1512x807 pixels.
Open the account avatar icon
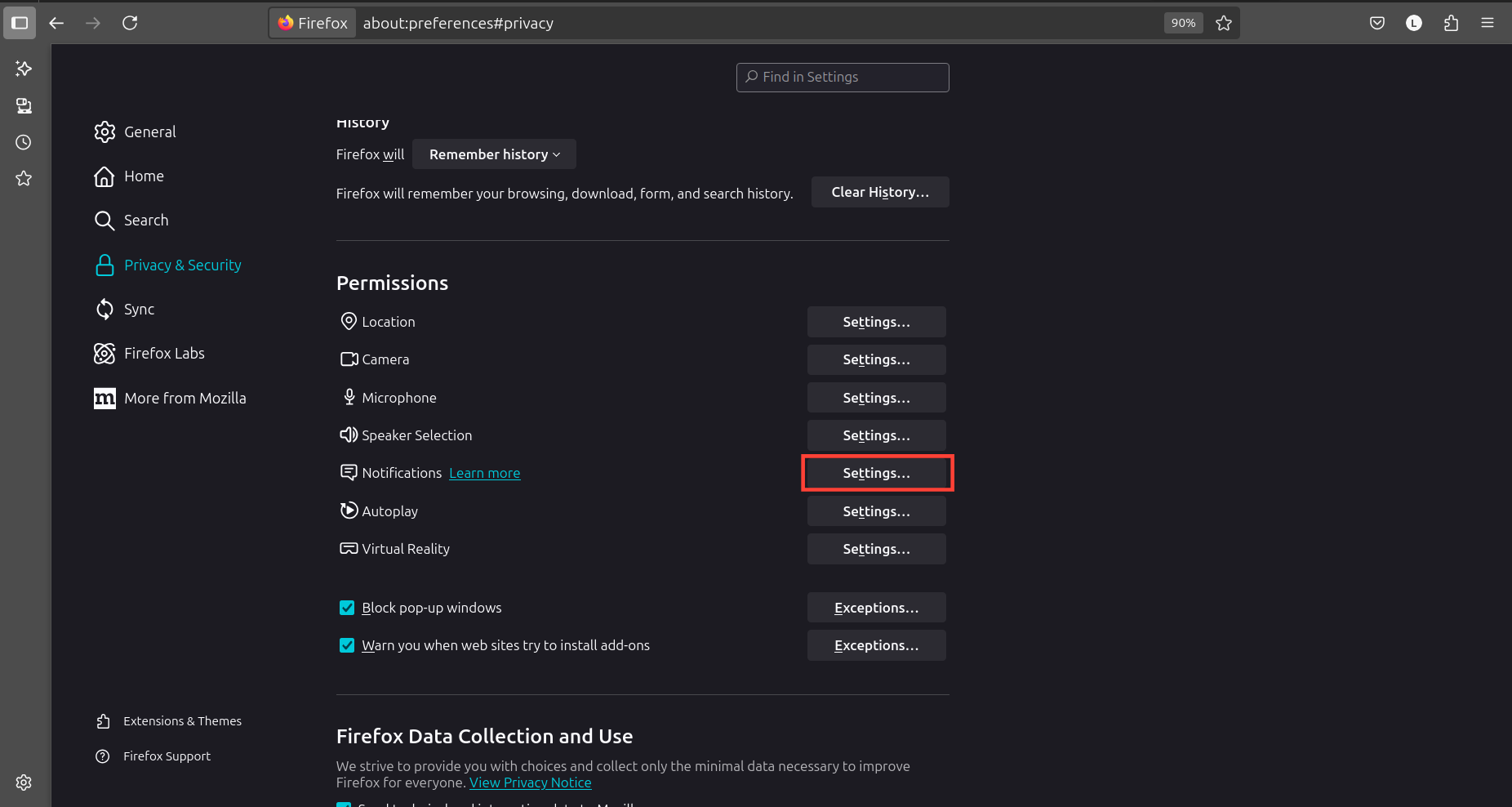coord(1414,23)
